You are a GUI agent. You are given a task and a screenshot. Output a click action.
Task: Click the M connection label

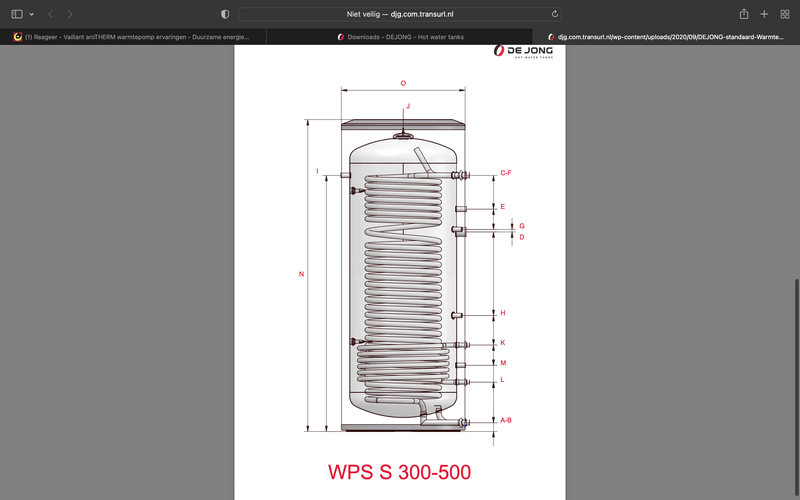click(503, 363)
